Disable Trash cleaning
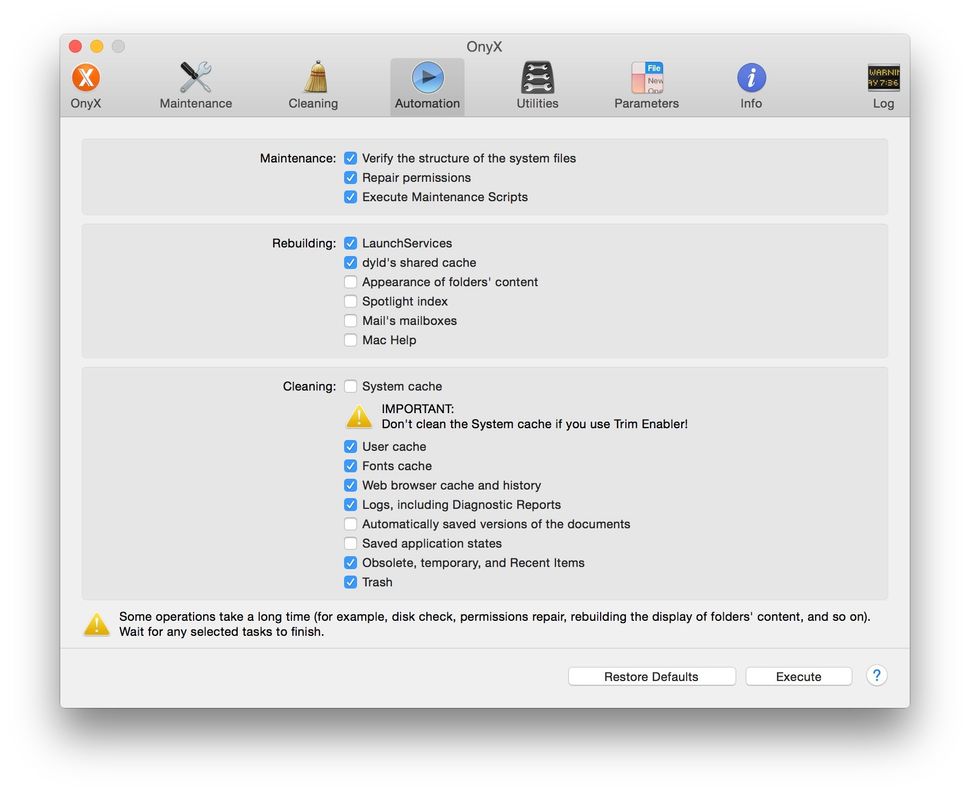Image resolution: width=970 pixels, height=794 pixels. 350,582
